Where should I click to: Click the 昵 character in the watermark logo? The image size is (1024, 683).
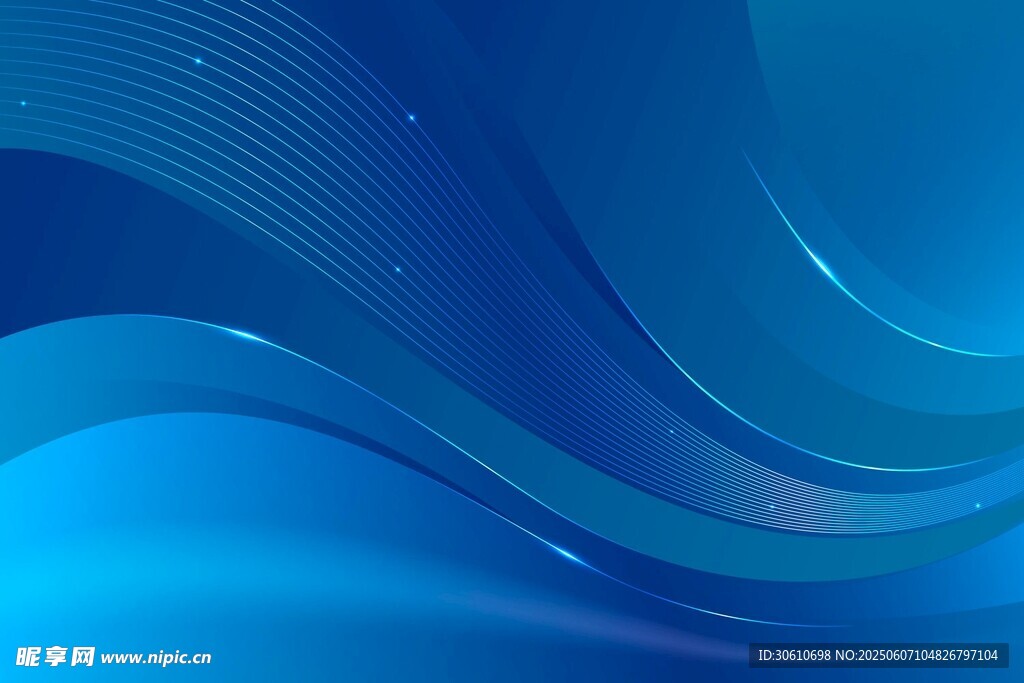(x=29, y=657)
